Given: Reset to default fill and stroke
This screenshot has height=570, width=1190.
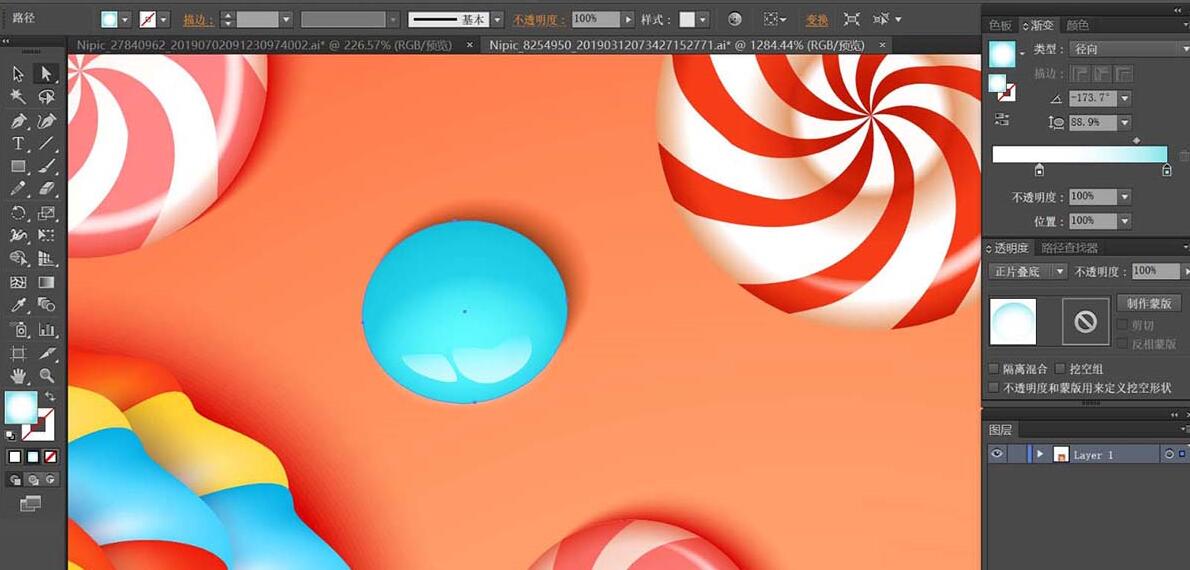Looking at the screenshot, I should (11, 436).
